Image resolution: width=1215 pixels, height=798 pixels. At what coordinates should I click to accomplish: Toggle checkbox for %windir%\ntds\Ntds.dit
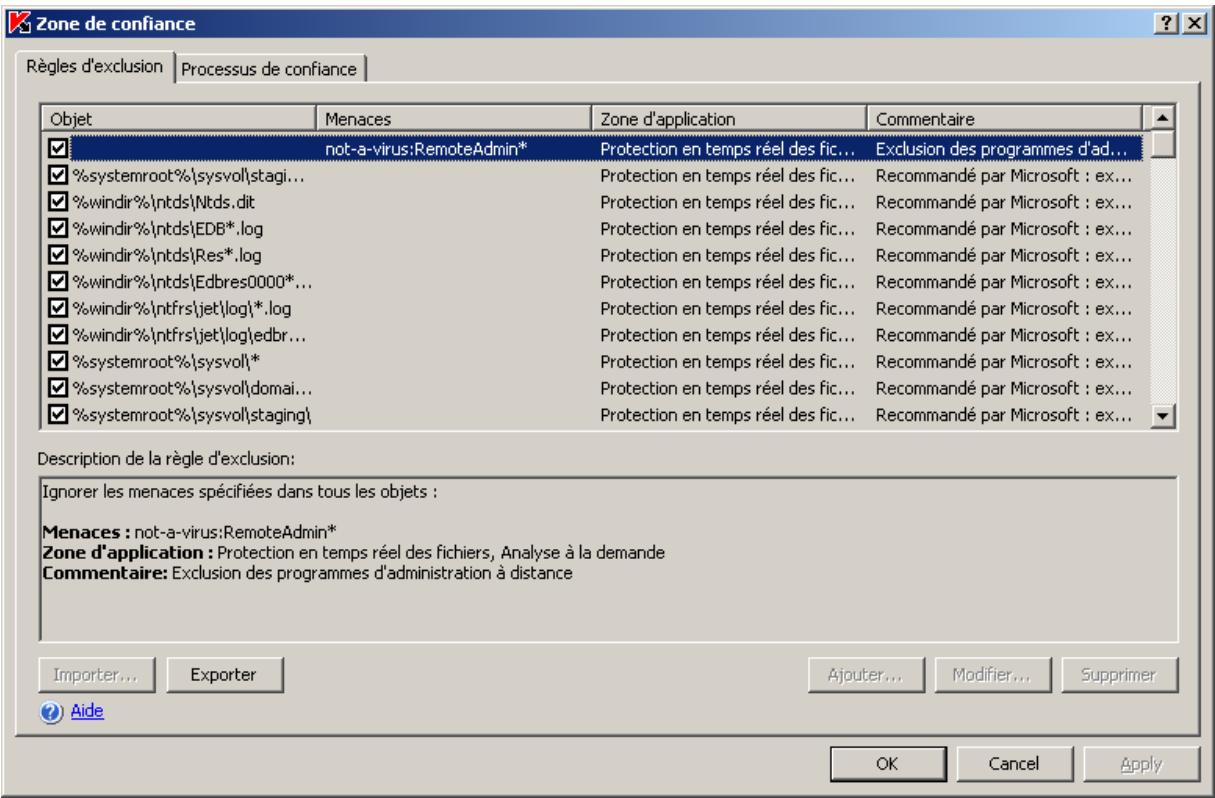point(58,202)
